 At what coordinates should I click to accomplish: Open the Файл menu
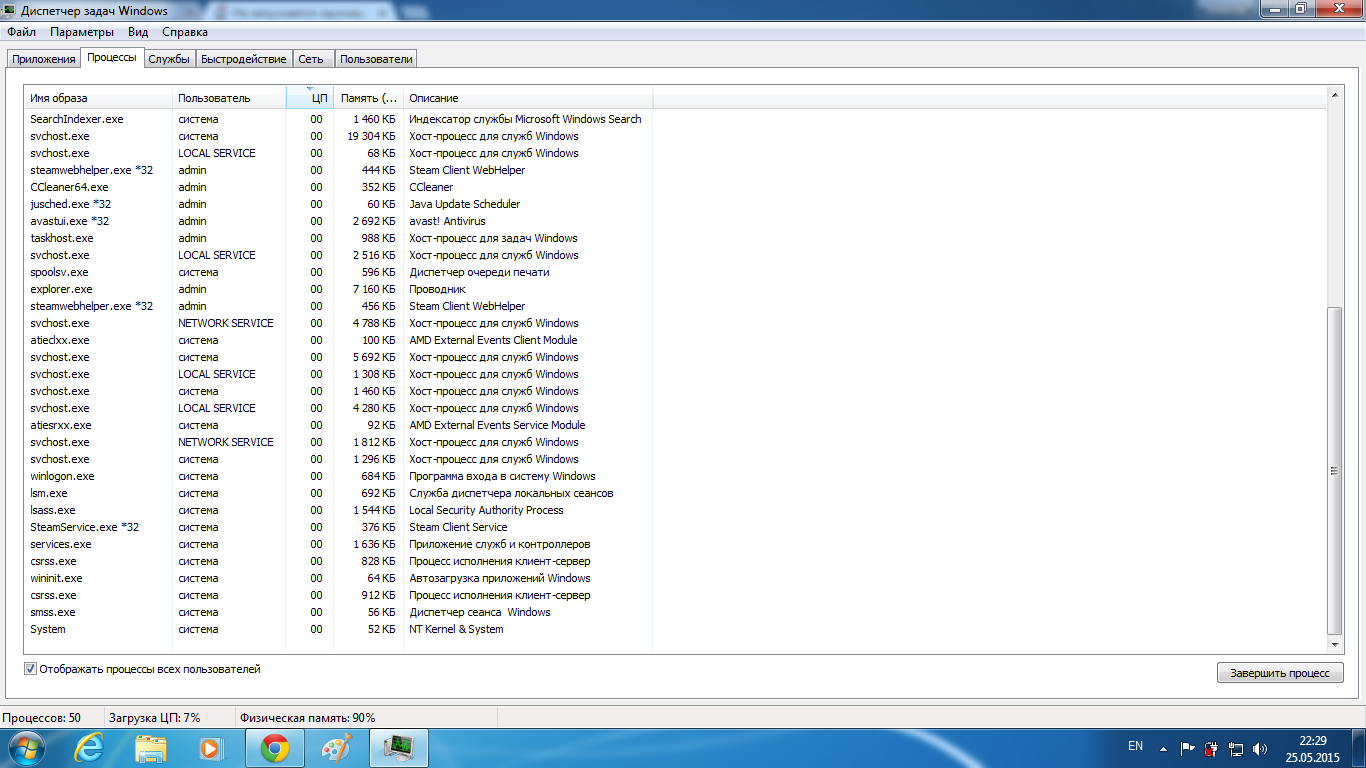click(21, 32)
